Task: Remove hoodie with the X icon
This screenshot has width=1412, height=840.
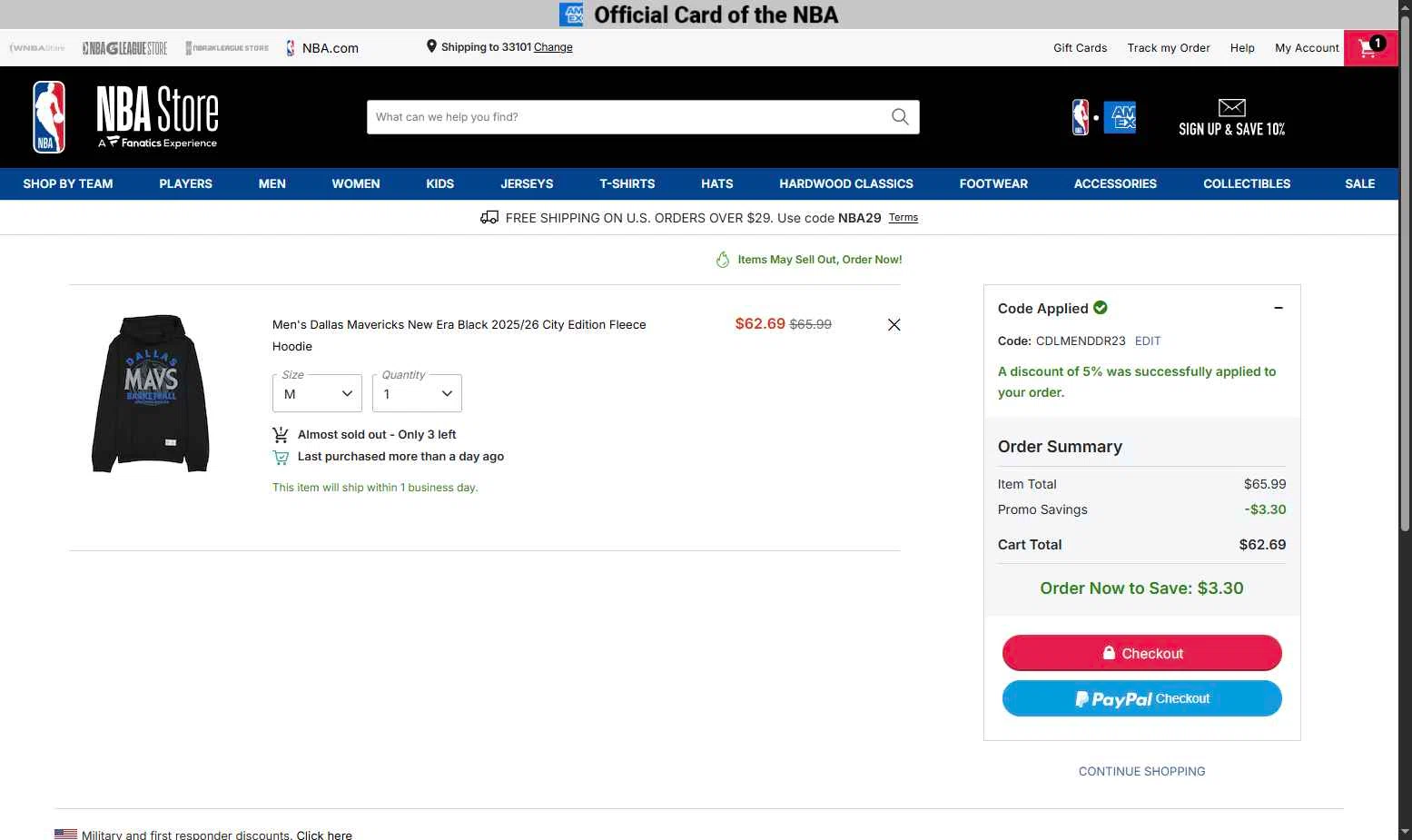Action: tap(894, 324)
